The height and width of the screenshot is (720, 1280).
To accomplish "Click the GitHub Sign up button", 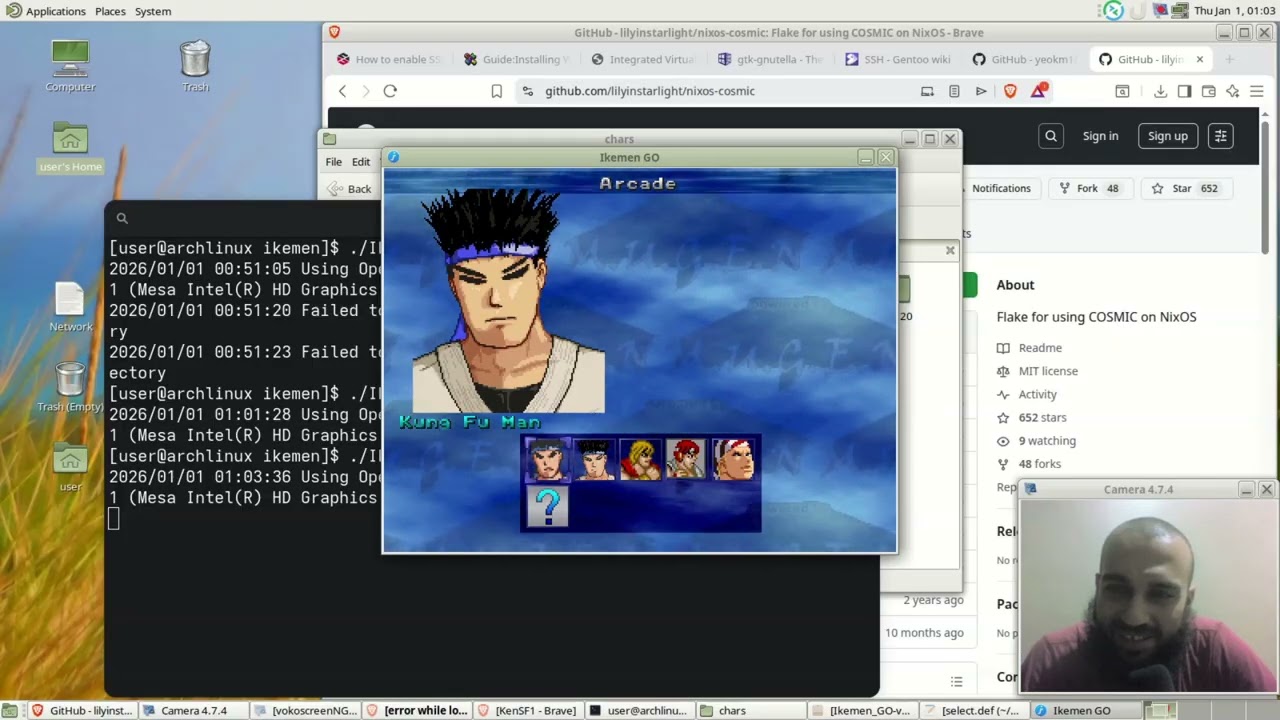I will 1168,136.
